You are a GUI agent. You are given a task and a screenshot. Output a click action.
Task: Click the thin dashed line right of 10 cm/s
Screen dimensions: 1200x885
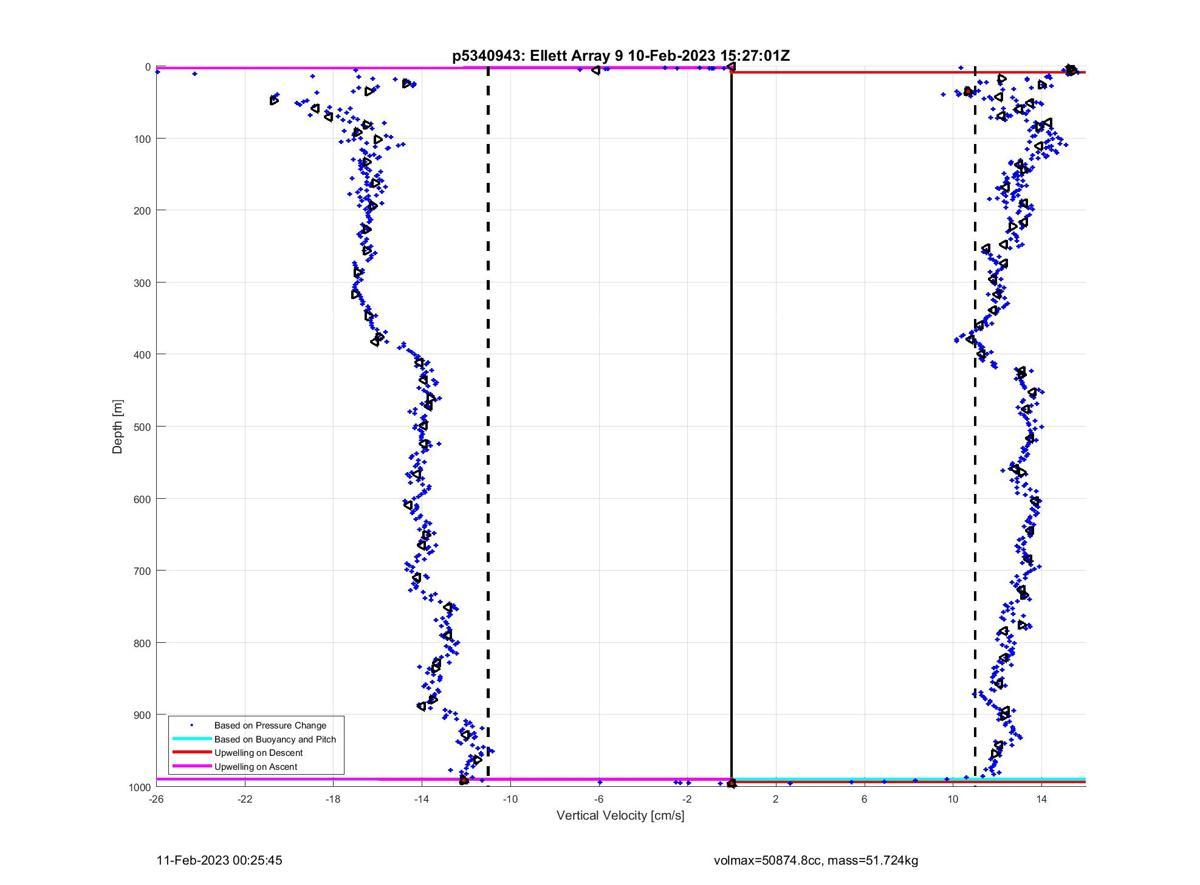[975, 427]
